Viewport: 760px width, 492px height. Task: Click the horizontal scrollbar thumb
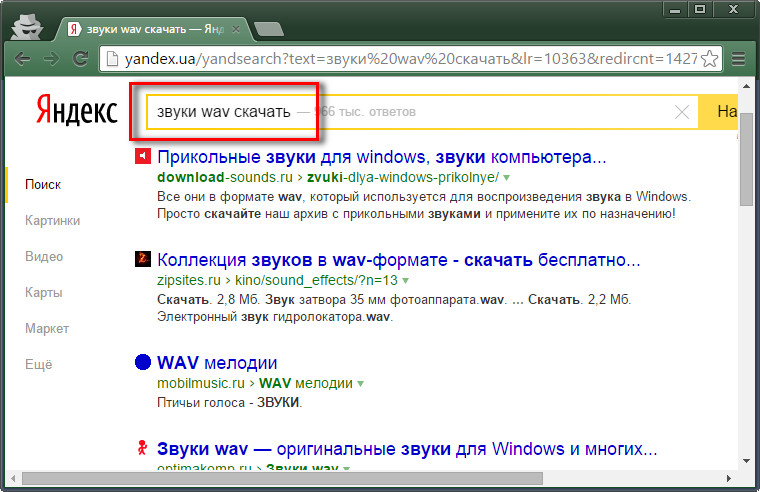pyautogui.click(x=282, y=478)
